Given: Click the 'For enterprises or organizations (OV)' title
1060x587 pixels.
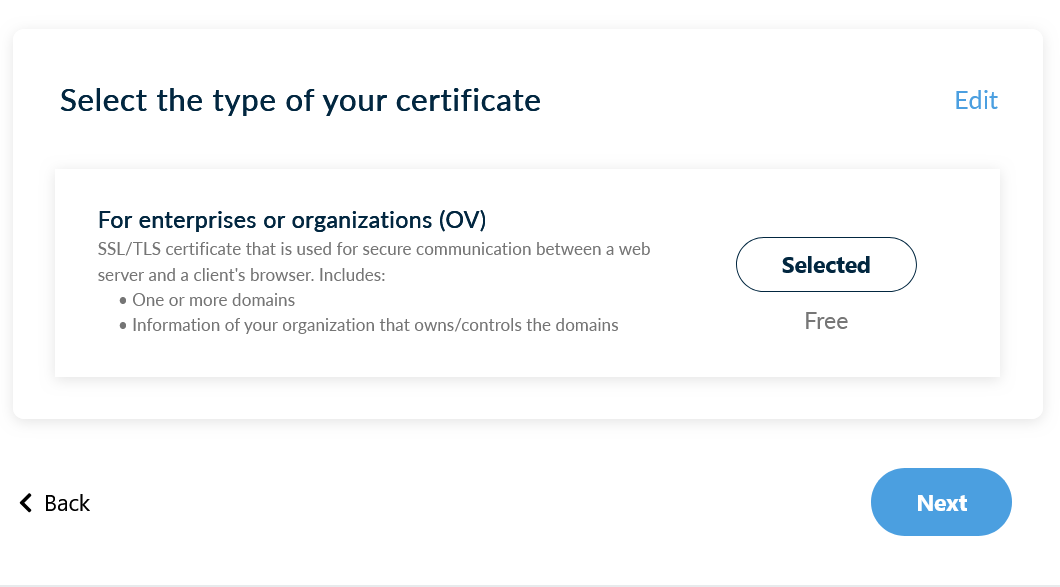Looking at the screenshot, I should (292, 220).
